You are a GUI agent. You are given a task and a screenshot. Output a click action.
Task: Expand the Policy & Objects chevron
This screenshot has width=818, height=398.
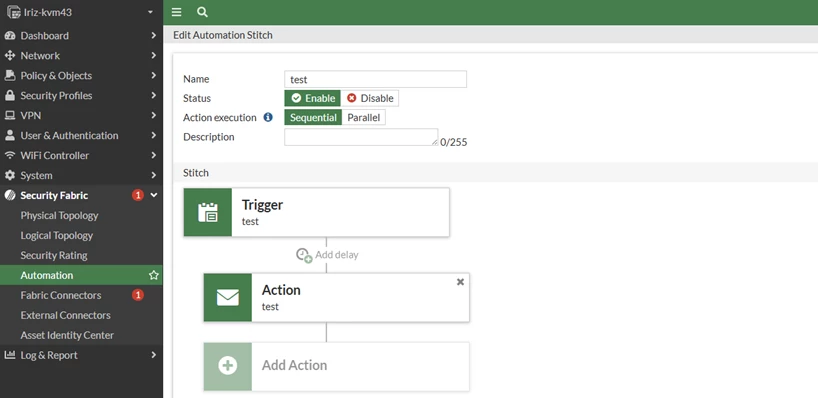click(x=153, y=75)
